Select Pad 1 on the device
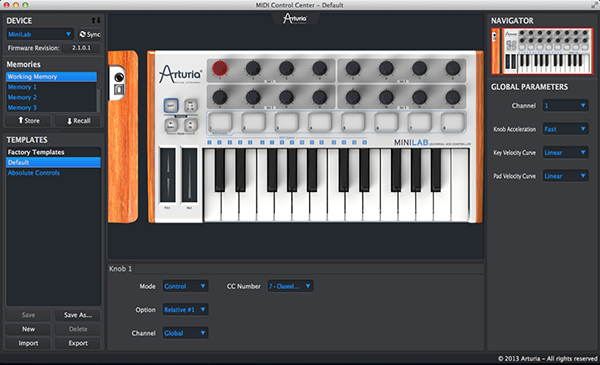Screen dimensions: 600x365 click(x=220, y=122)
